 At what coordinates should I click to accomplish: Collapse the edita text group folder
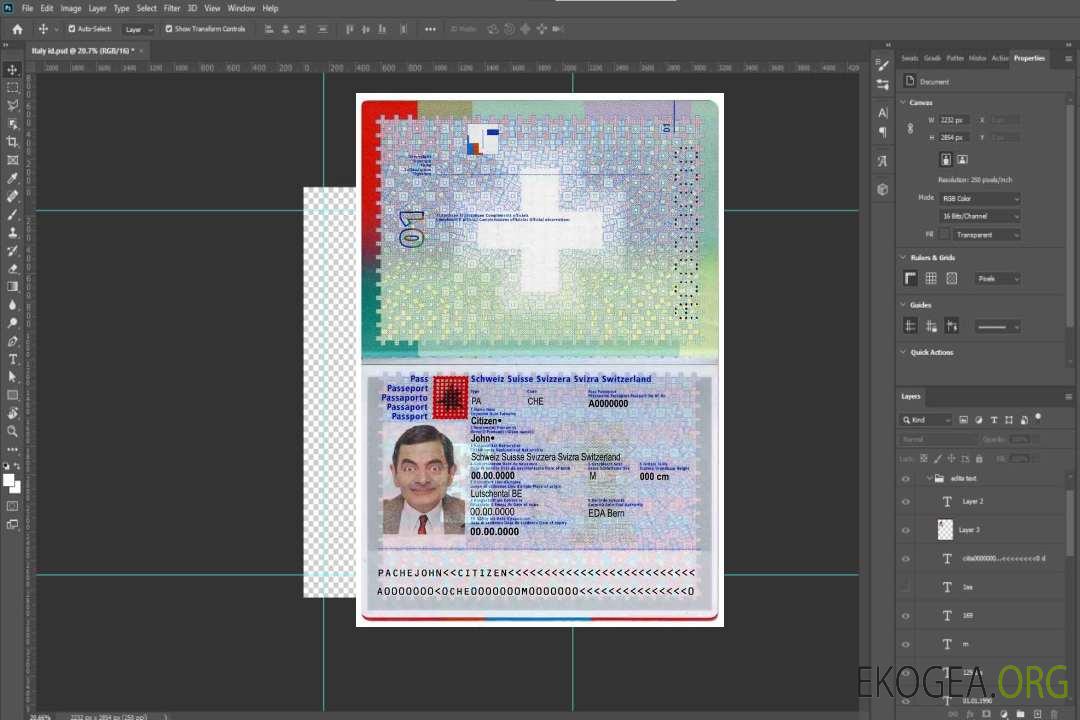tap(929, 479)
